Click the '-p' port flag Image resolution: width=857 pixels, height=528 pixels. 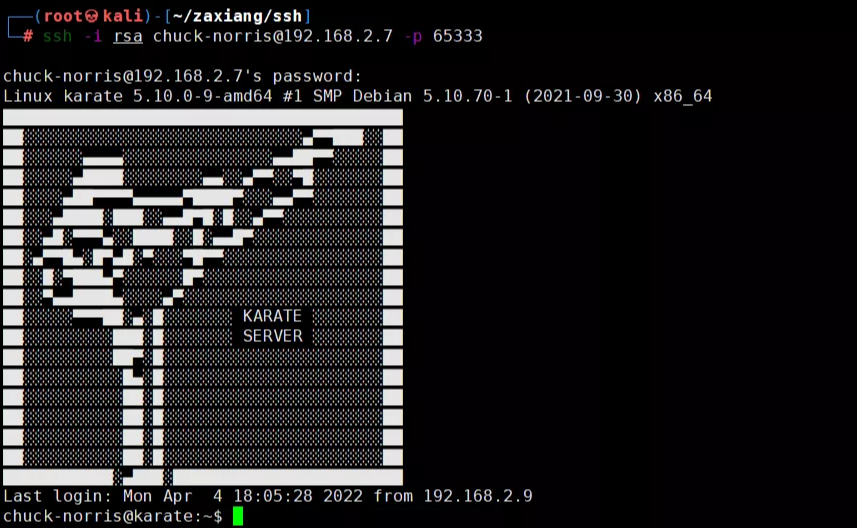[x=413, y=37]
